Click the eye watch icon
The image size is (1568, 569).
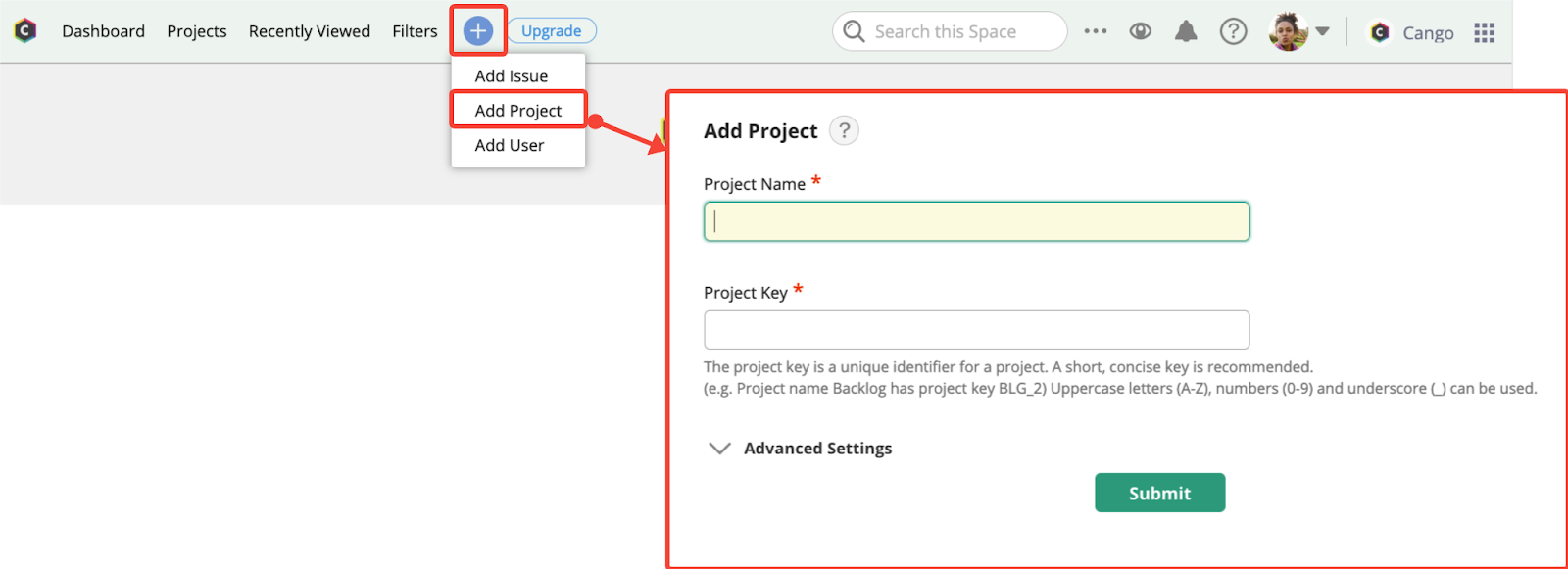(x=1140, y=31)
